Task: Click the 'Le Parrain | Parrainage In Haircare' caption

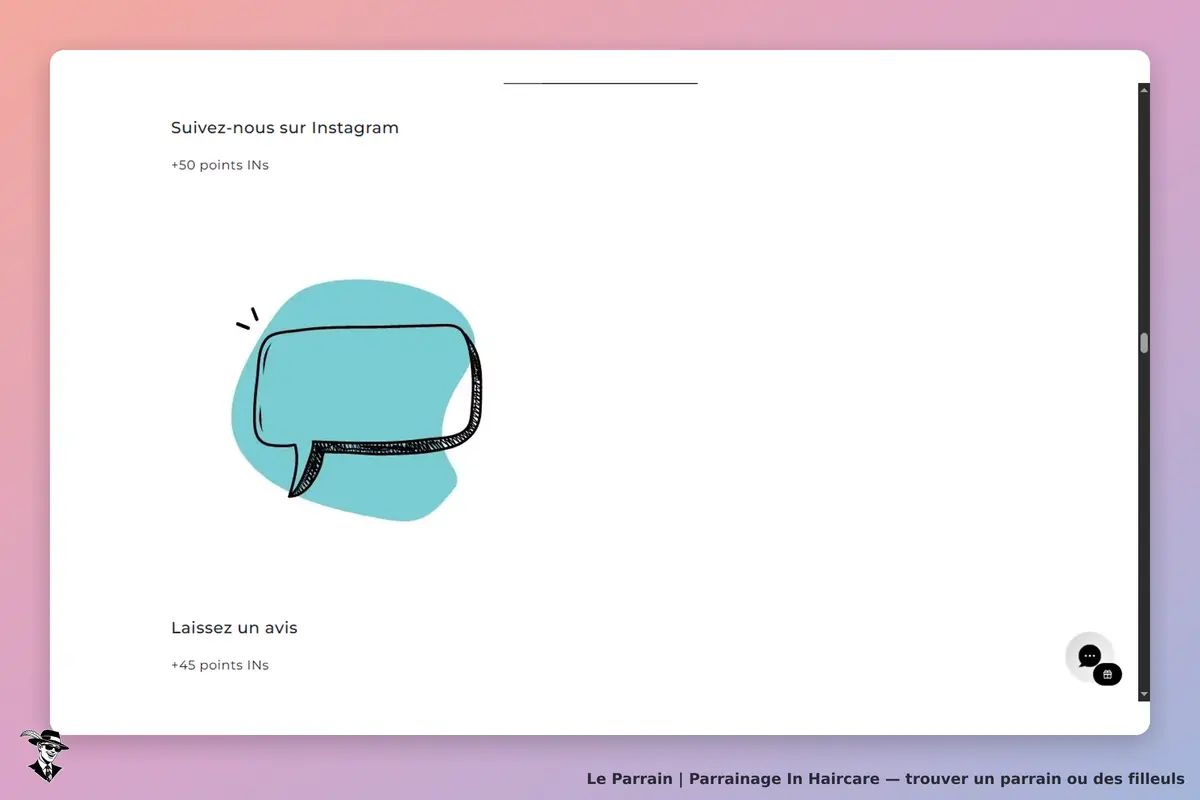Action: tap(885, 778)
